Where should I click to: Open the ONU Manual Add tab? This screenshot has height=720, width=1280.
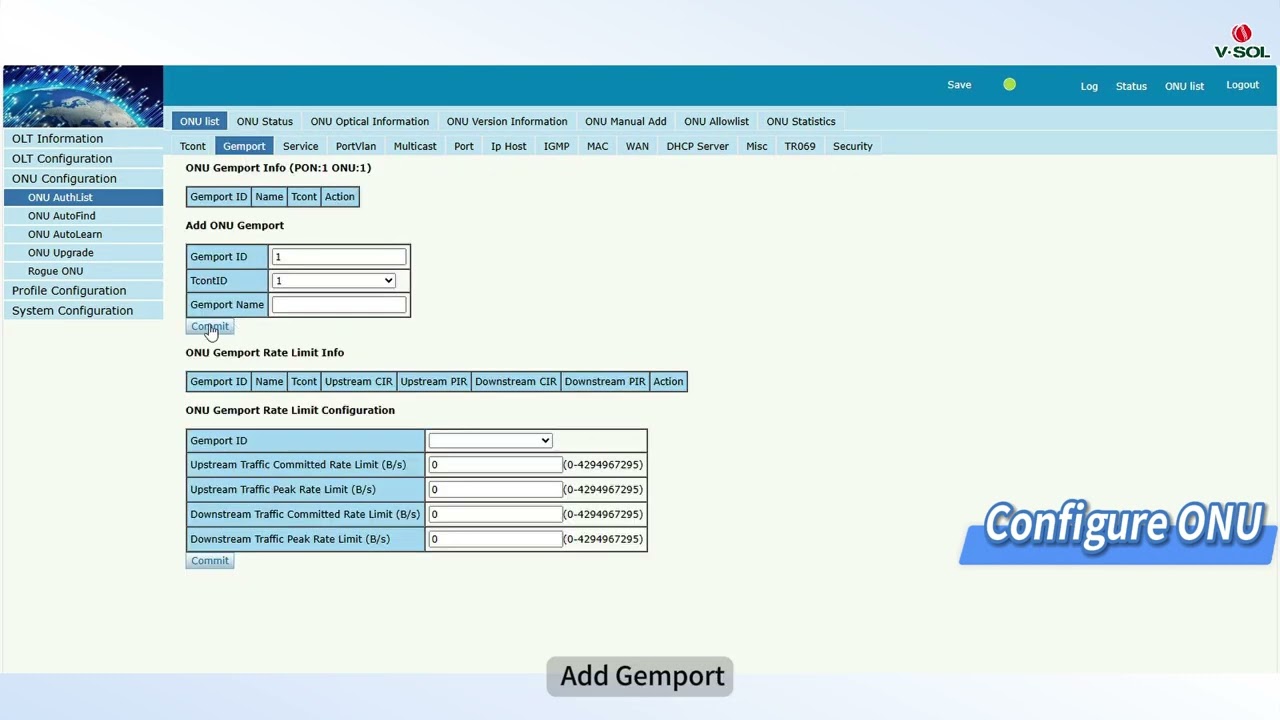coord(626,121)
